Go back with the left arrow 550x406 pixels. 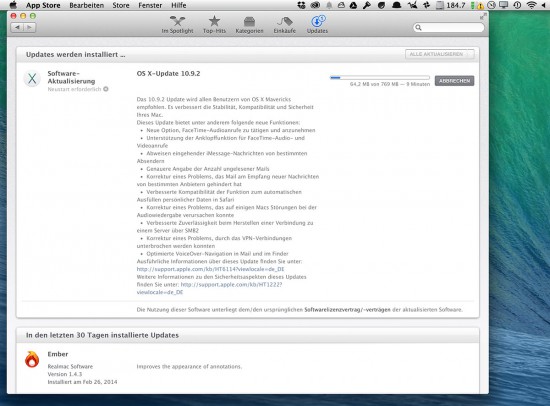click(x=17, y=27)
